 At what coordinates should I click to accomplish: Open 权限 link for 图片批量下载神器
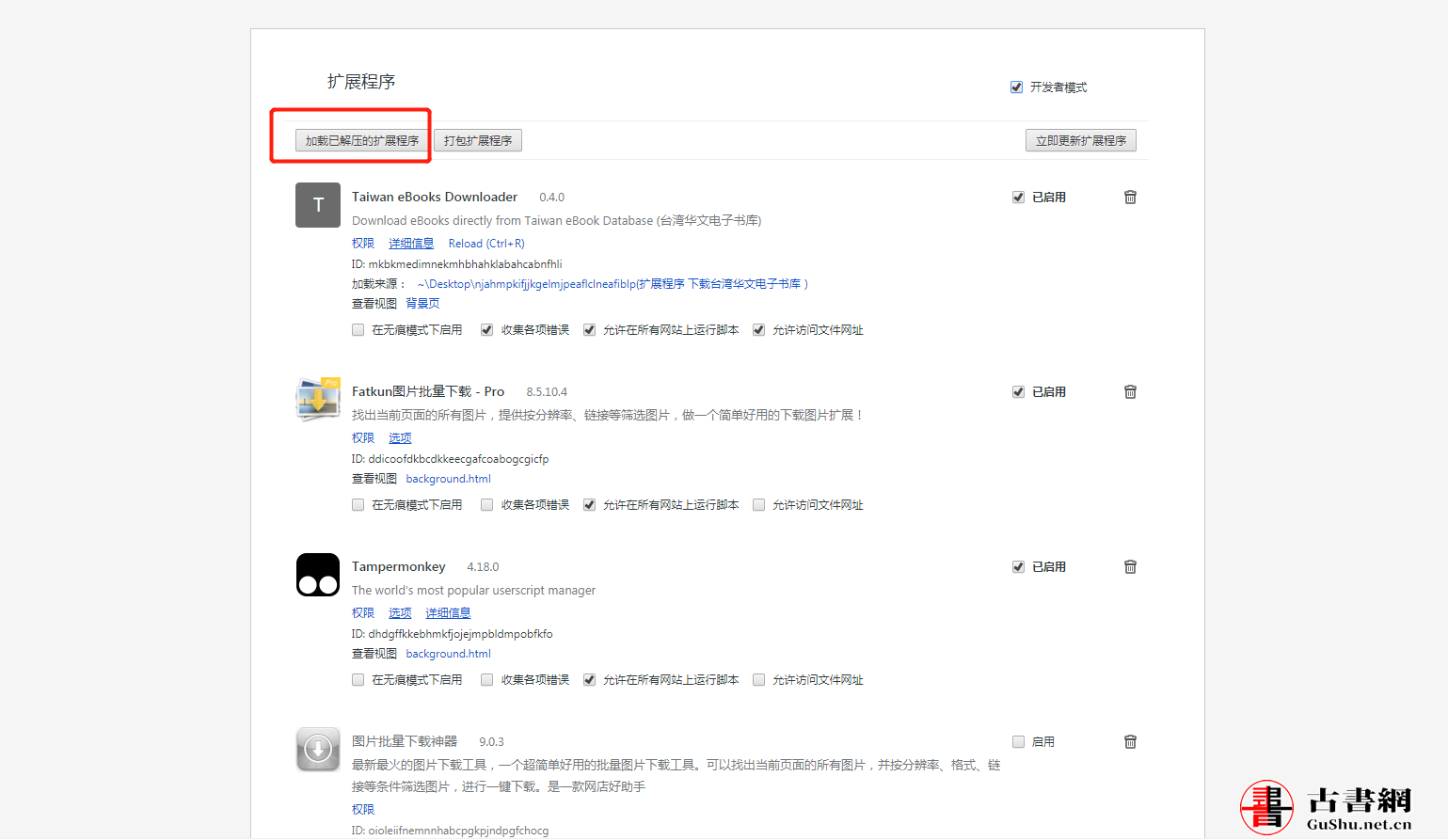tap(363, 810)
